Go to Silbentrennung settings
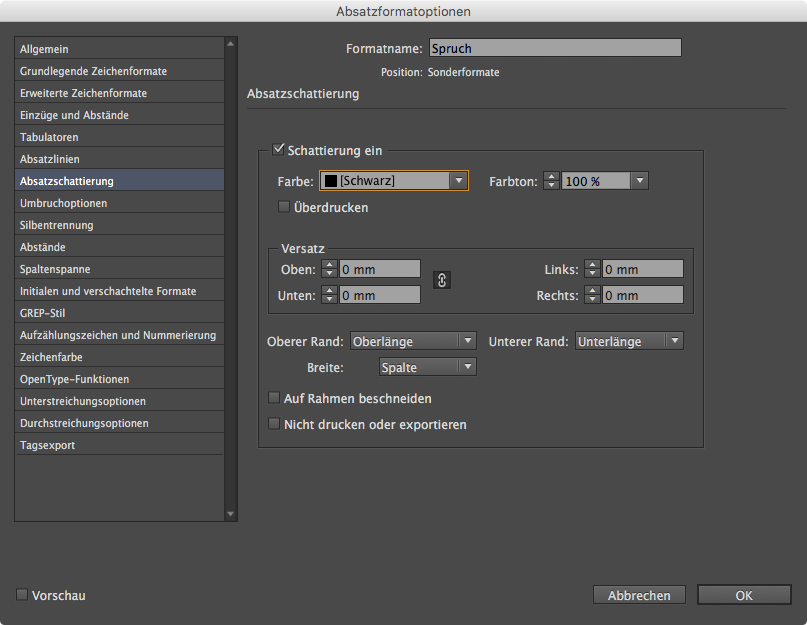 coord(119,225)
